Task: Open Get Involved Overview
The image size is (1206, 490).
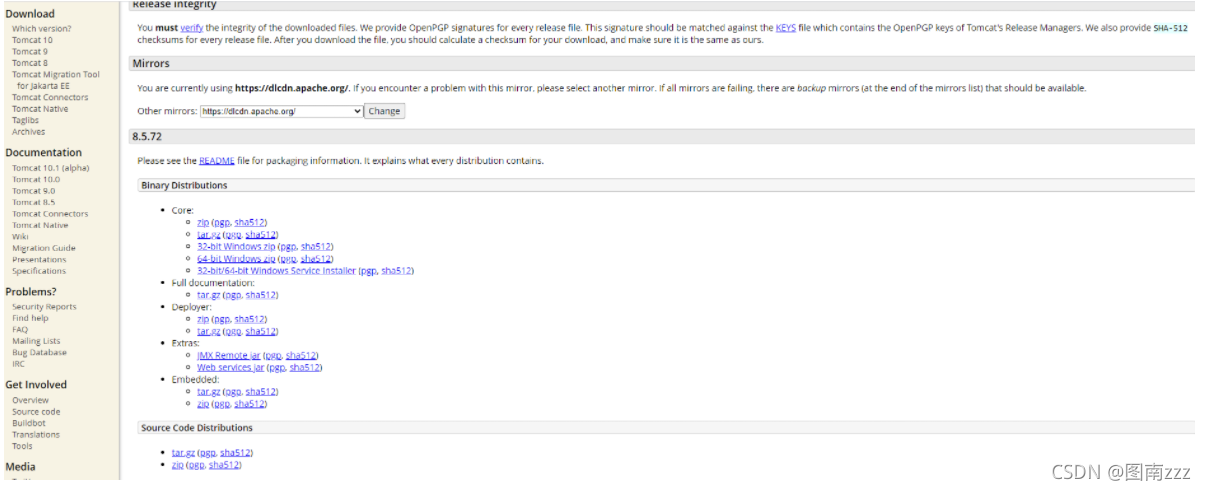Action: pos(31,400)
